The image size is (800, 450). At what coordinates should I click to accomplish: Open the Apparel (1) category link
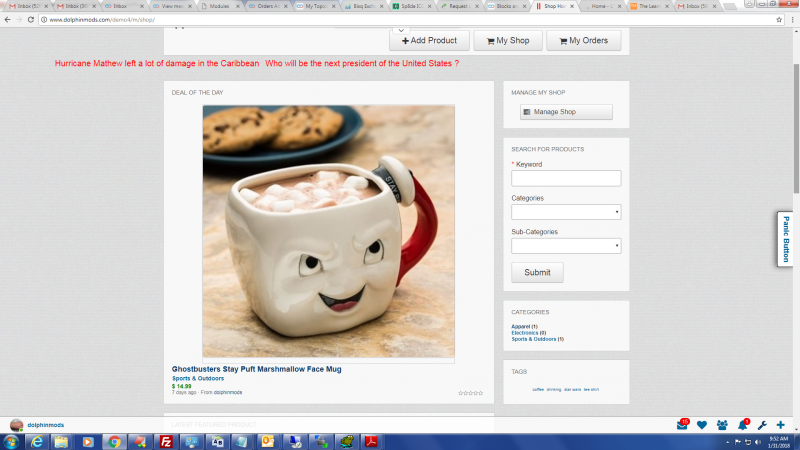pos(524,327)
